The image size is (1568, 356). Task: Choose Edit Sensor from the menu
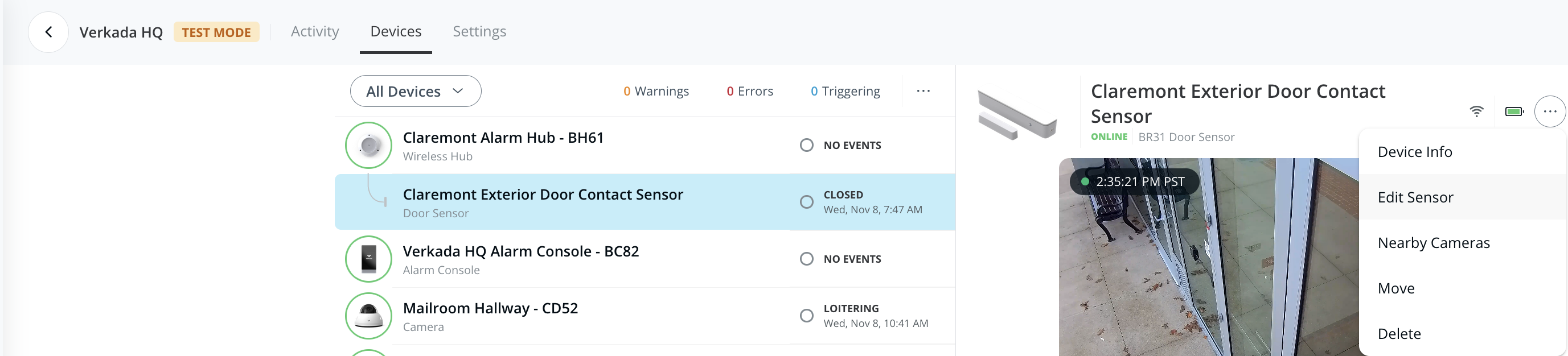pyautogui.click(x=1415, y=197)
